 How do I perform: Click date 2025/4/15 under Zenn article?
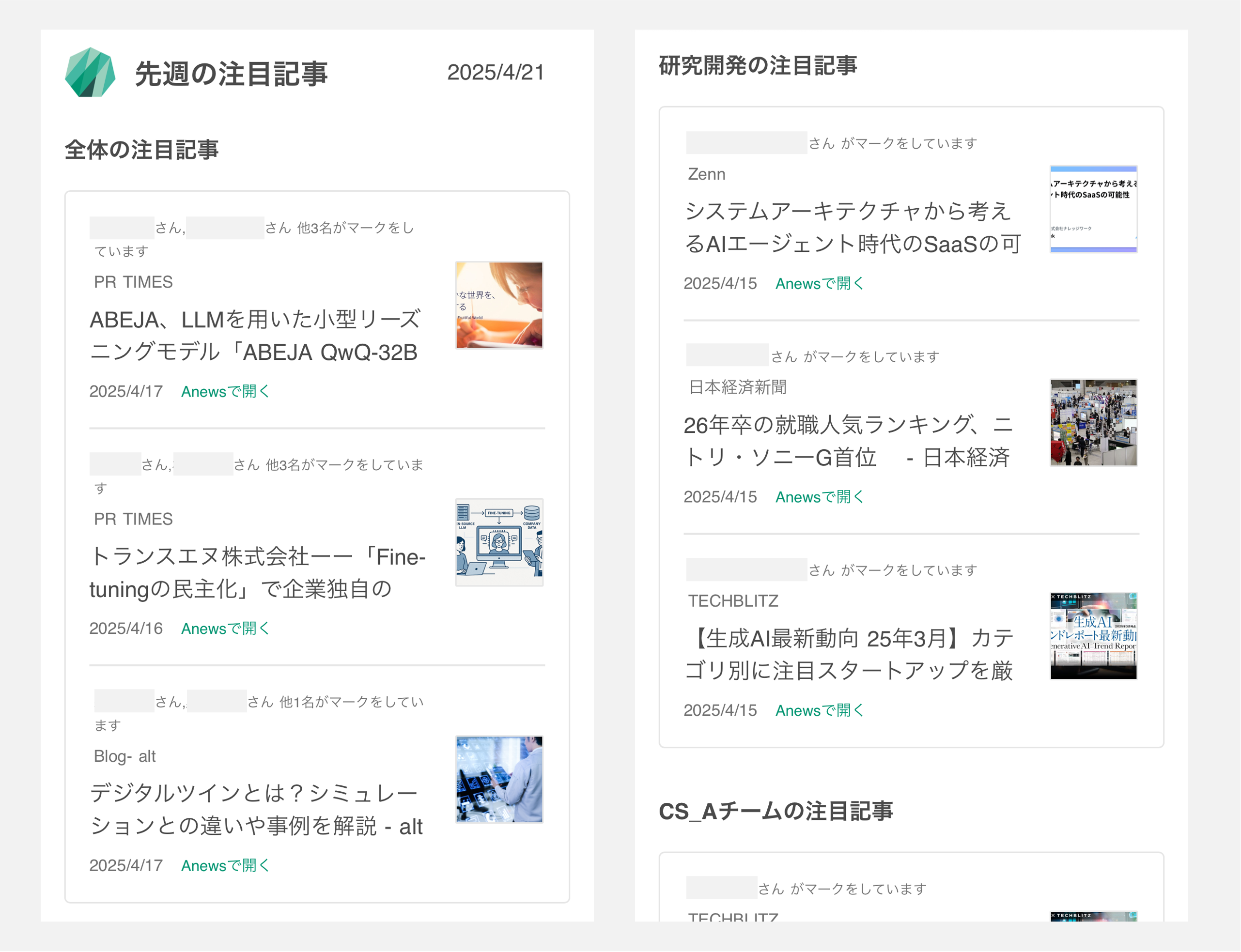(720, 284)
